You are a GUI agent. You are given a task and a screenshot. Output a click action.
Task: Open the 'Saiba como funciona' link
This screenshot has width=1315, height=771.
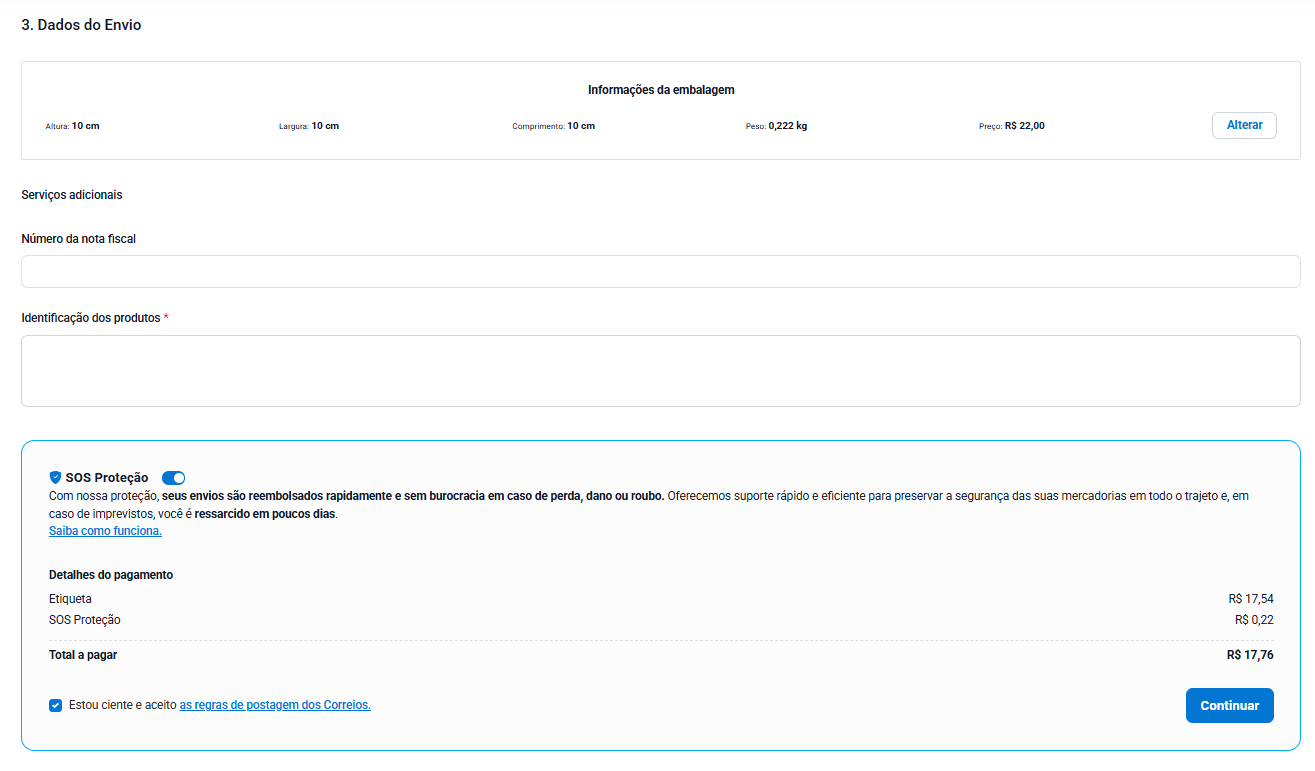click(x=105, y=531)
